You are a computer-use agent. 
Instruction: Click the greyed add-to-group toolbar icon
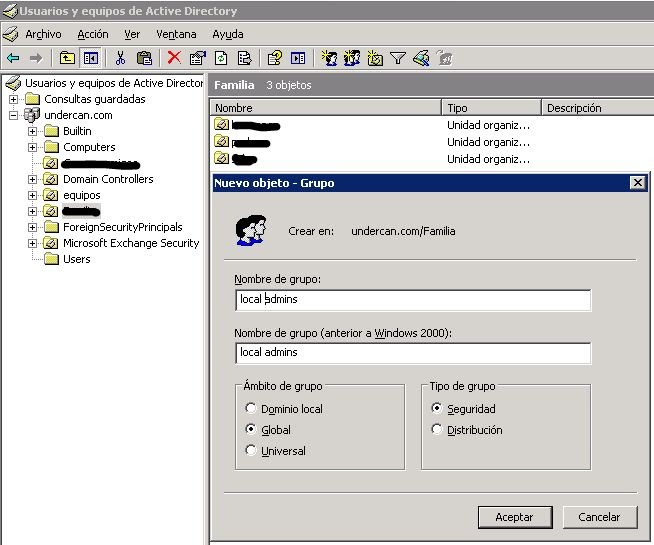click(445, 58)
